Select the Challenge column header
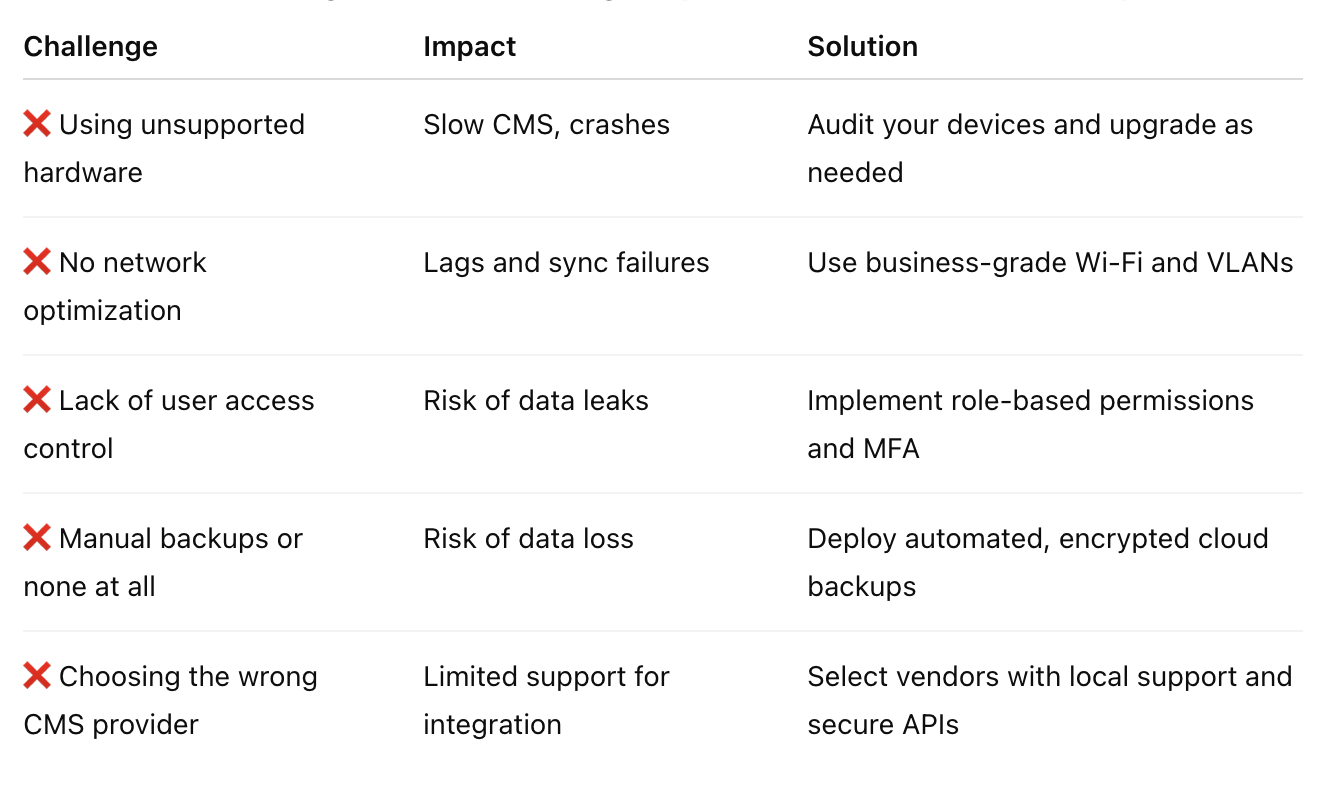Viewport: 1330px width, 786px height. click(x=91, y=47)
